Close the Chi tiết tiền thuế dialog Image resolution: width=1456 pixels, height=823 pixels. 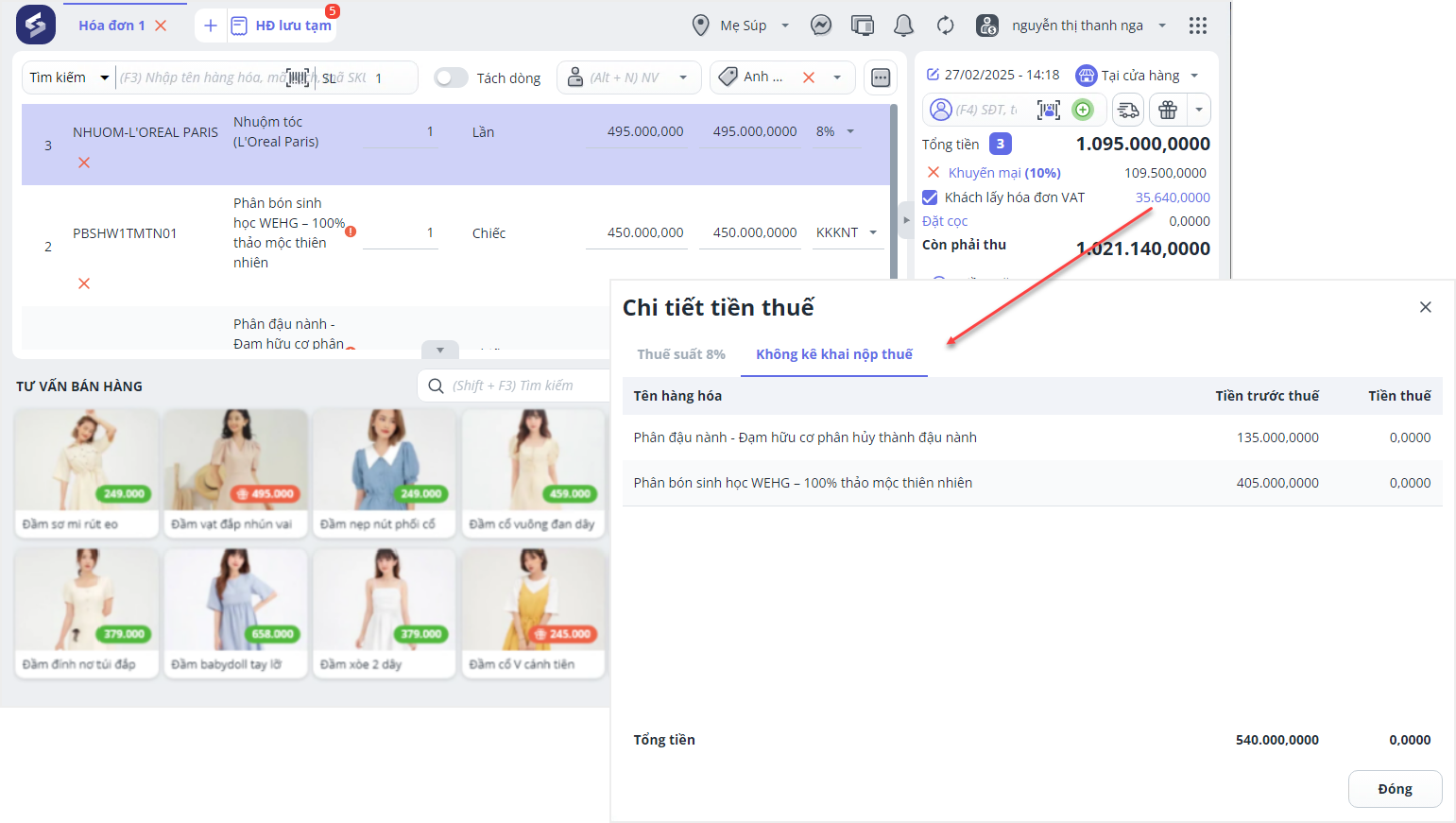(1426, 307)
